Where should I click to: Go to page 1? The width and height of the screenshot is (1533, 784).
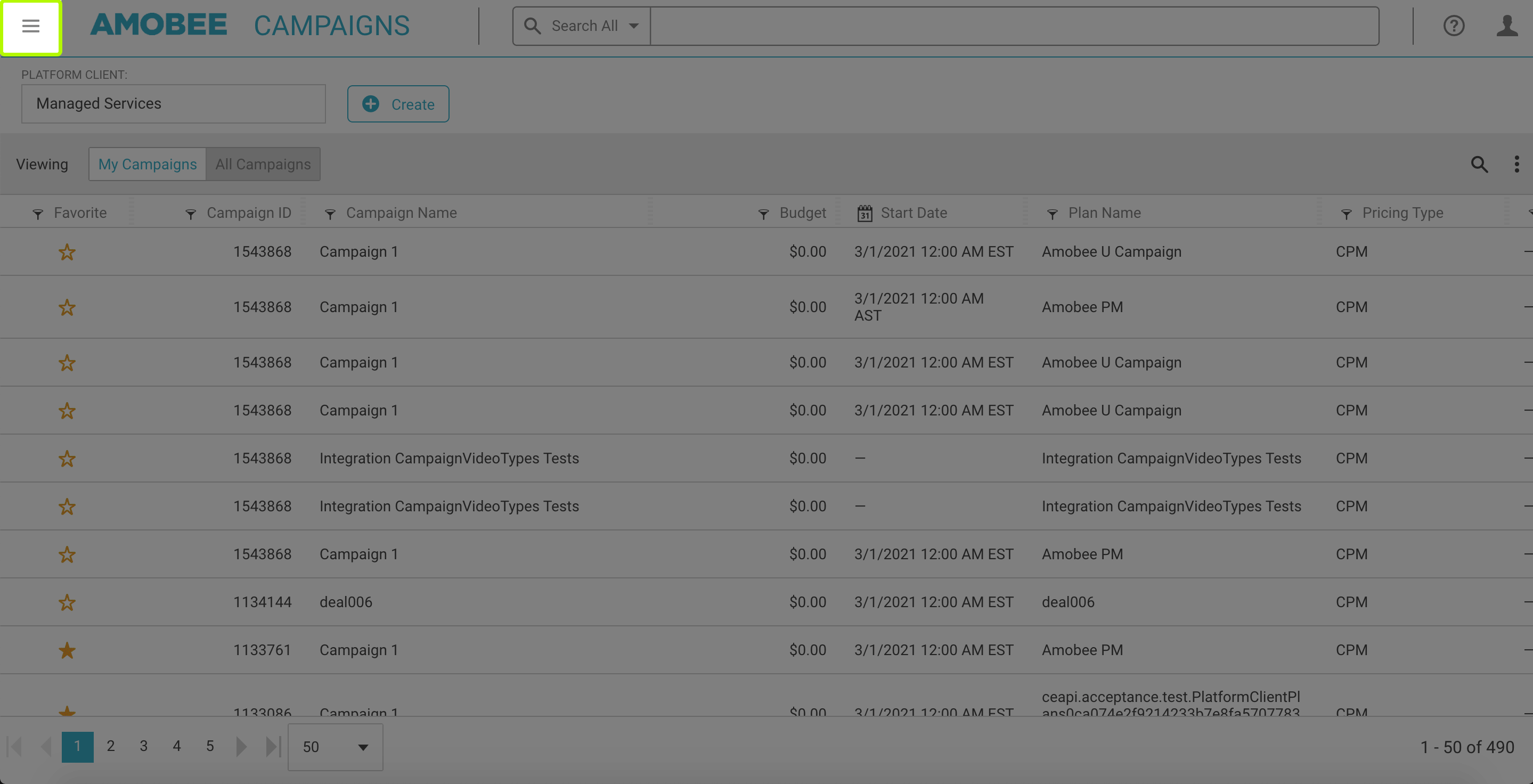click(x=77, y=747)
